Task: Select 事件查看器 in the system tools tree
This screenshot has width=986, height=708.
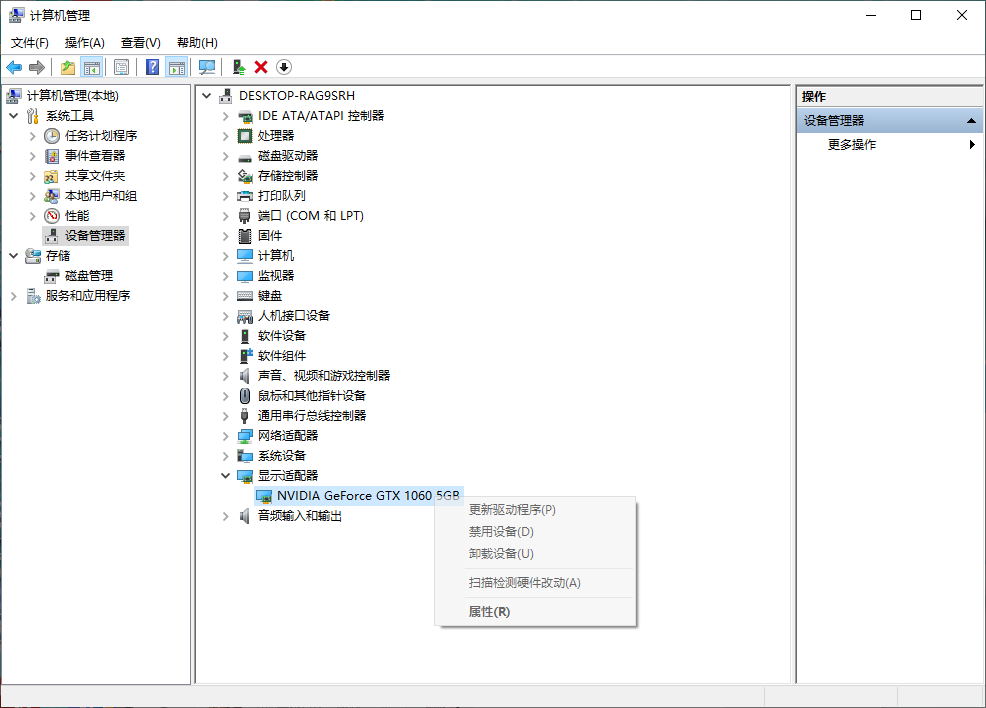Action: pos(94,156)
